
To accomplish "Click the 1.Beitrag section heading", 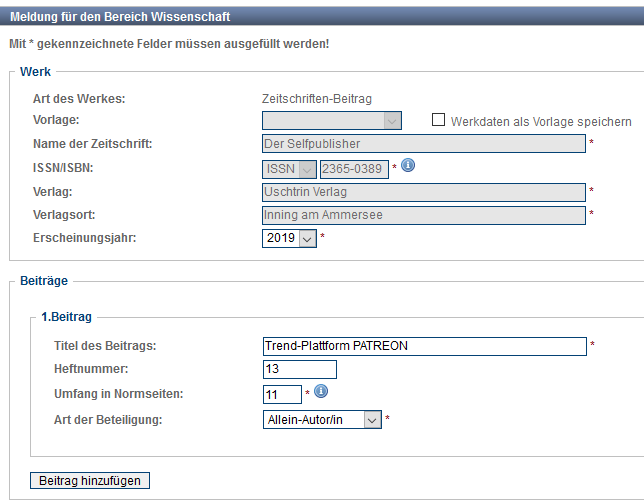I will point(66,317).
